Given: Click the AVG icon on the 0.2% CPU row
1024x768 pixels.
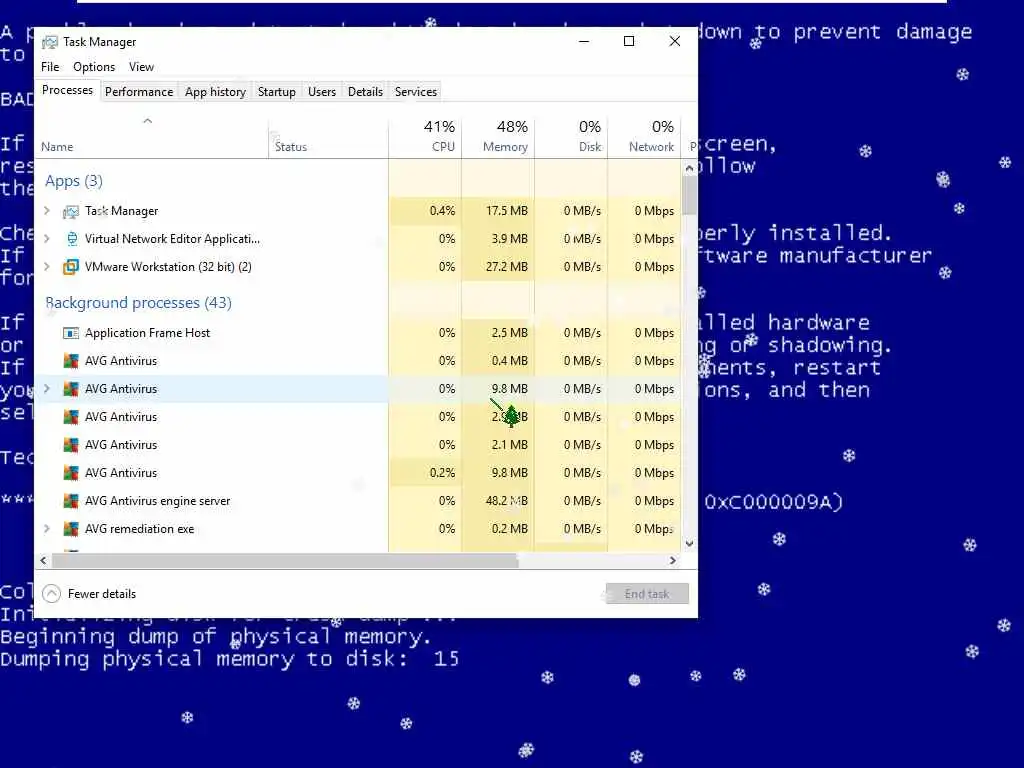Looking at the screenshot, I should (71, 473).
